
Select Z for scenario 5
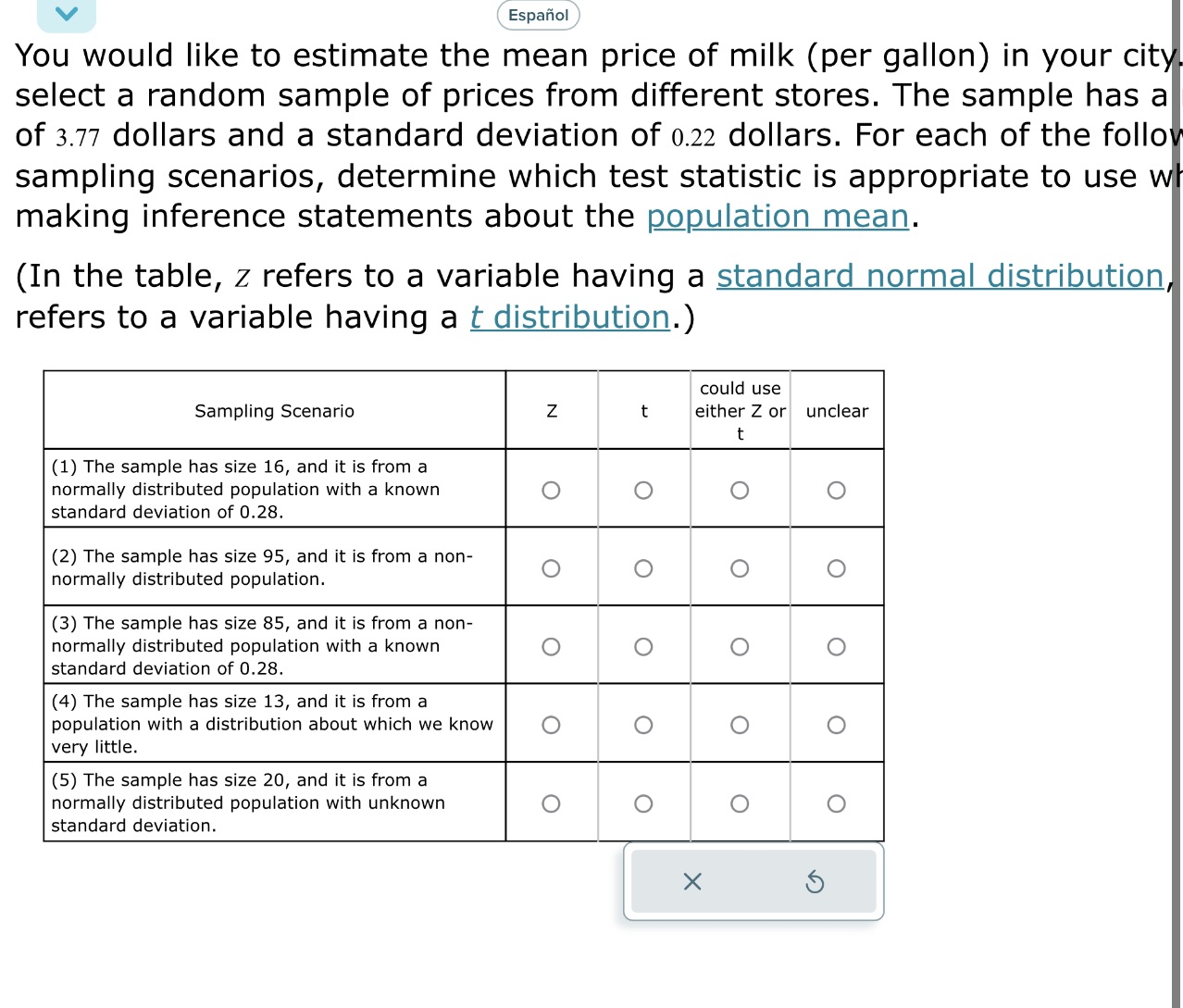point(551,803)
